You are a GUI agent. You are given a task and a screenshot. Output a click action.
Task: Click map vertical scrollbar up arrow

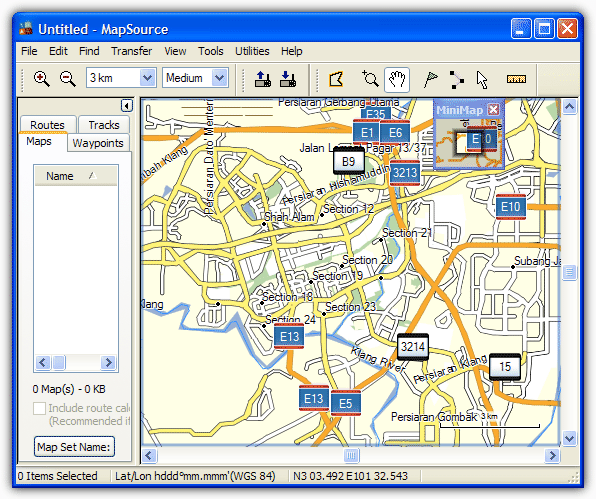(569, 107)
